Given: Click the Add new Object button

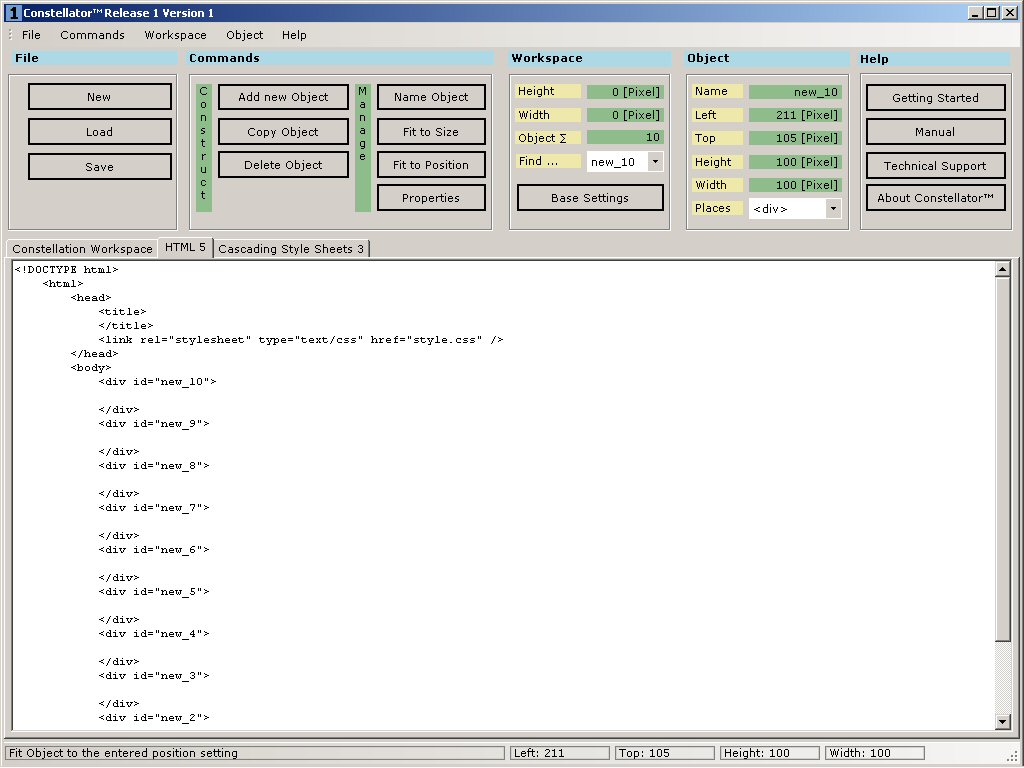Looking at the screenshot, I should click(283, 97).
